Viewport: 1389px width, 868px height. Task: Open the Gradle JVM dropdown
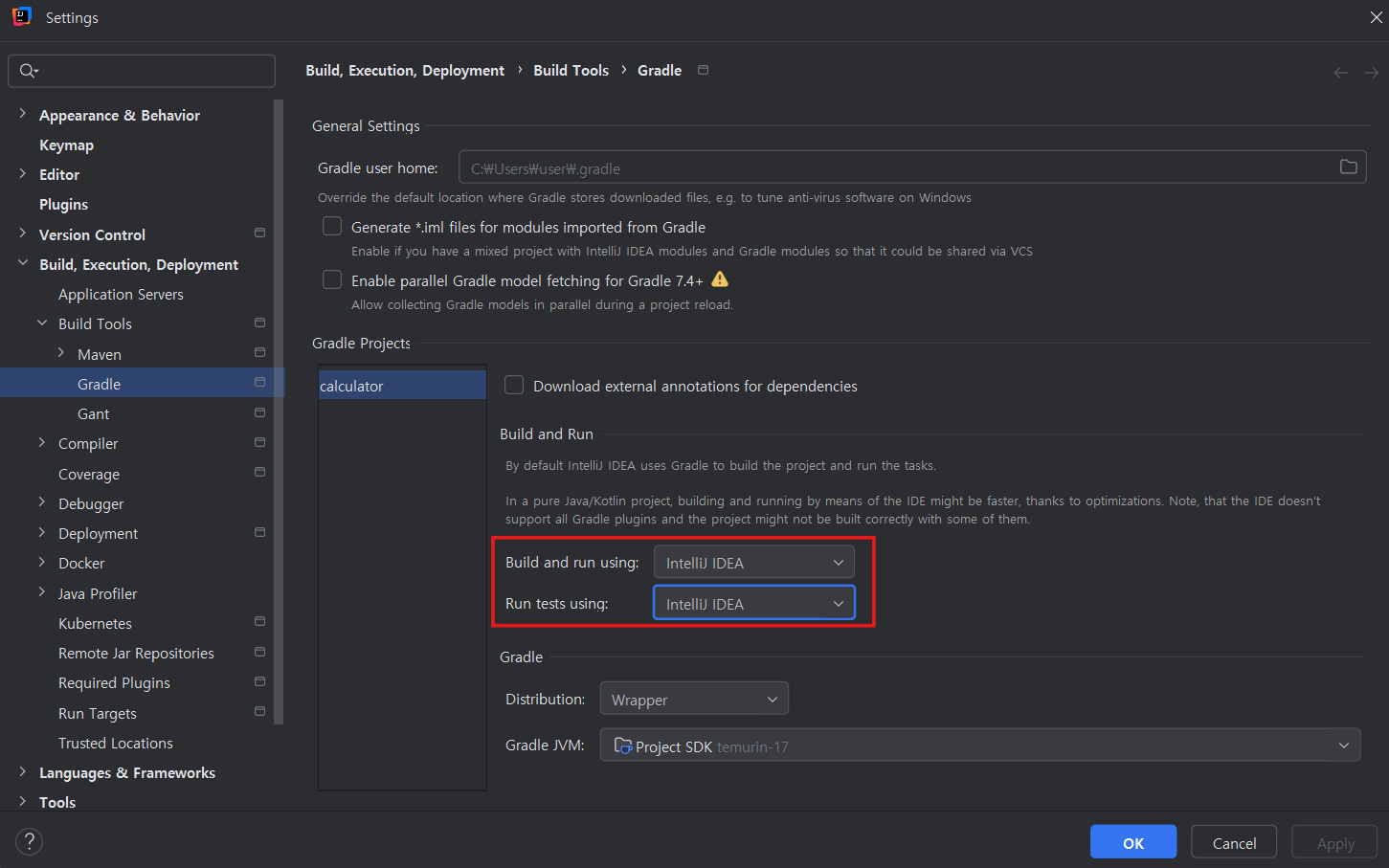980,745
